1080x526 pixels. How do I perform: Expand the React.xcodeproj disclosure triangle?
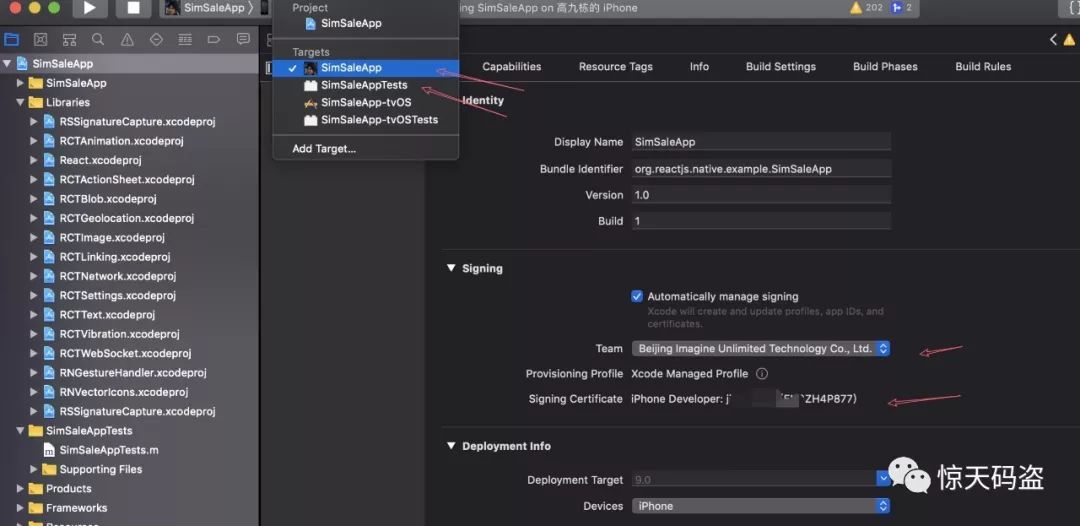(x=34, y=160)
